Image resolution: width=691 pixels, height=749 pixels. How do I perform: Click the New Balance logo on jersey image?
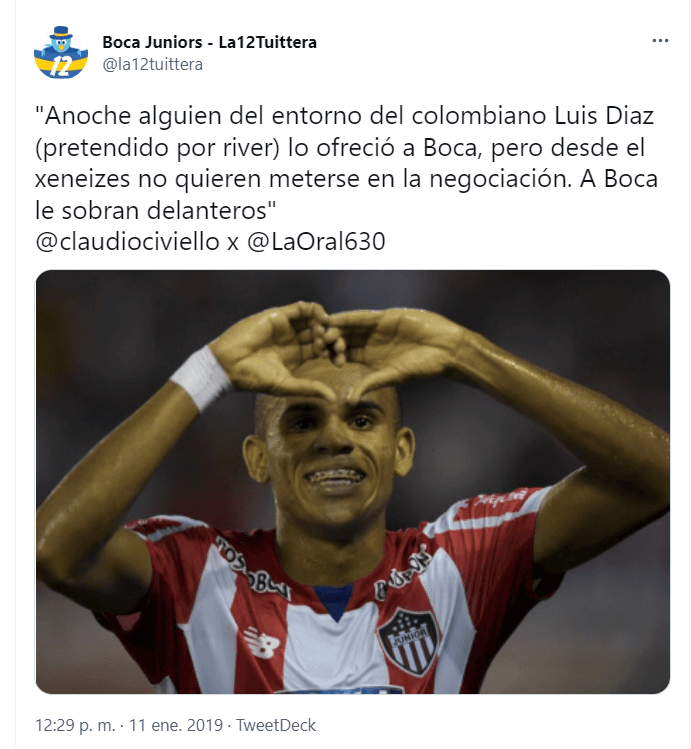pos(261,642)
